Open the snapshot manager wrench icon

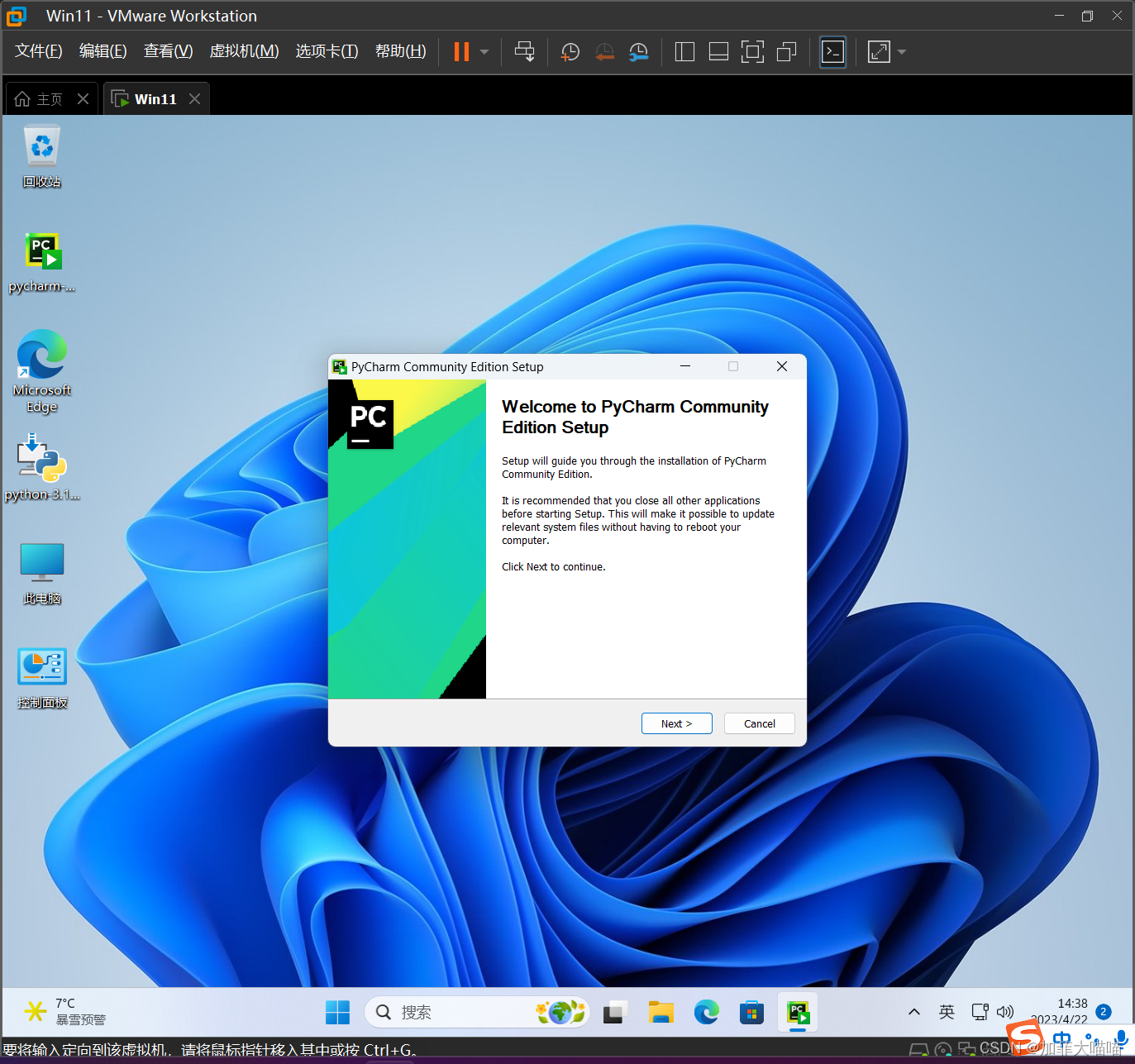[x=638, y=52]
